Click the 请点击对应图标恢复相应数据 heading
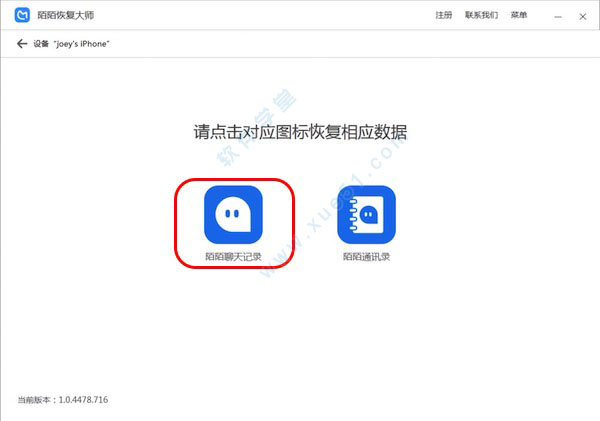Screen dimensions: 600x421 tap(300, 133)
